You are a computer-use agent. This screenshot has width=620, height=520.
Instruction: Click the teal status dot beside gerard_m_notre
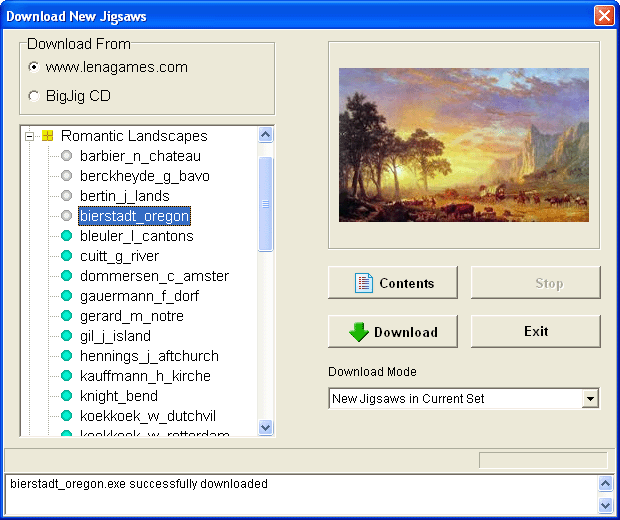tap(66, 316)
